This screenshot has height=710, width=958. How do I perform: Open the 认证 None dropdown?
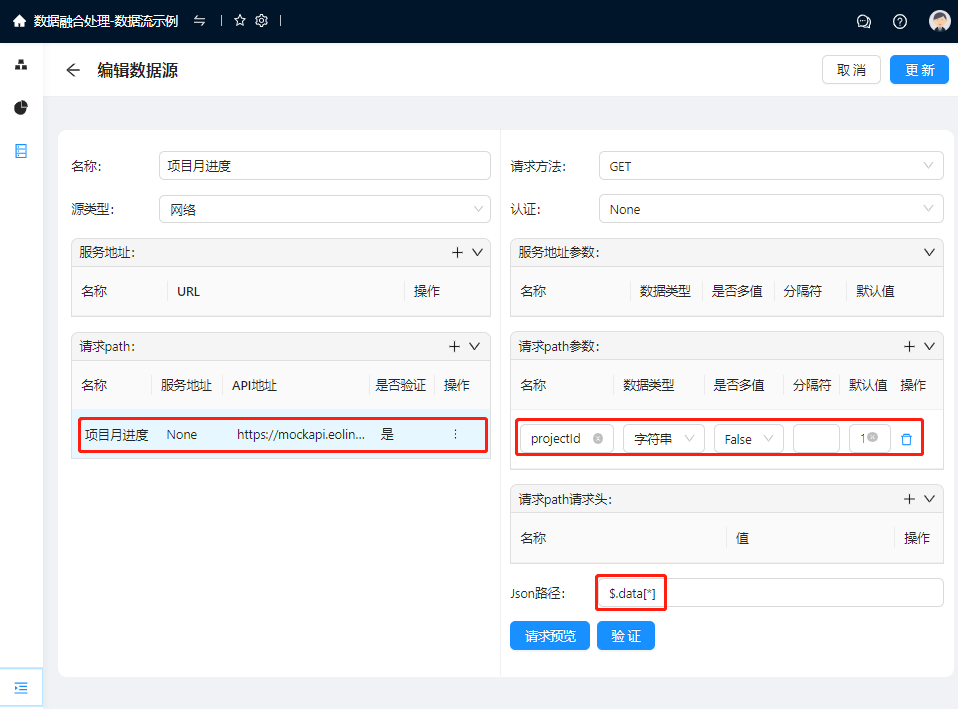(770, 209)
